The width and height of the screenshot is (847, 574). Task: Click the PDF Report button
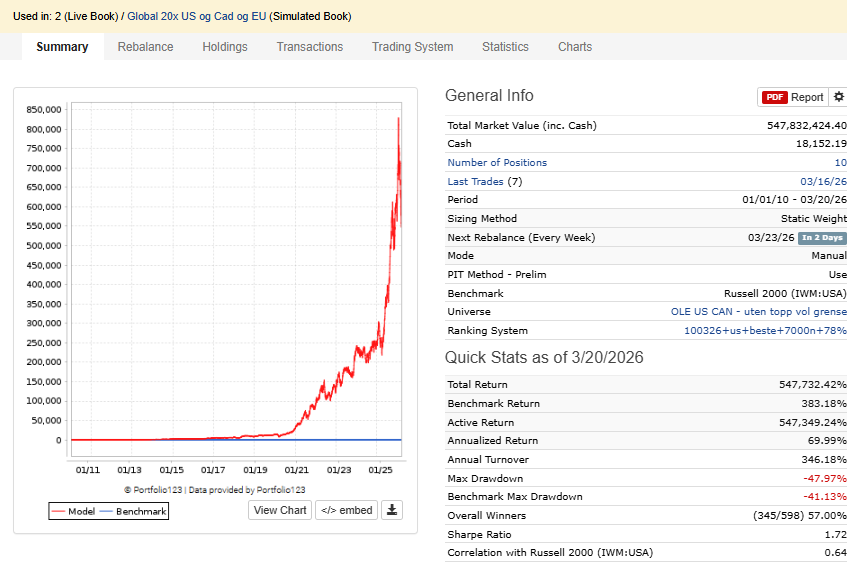792,97
